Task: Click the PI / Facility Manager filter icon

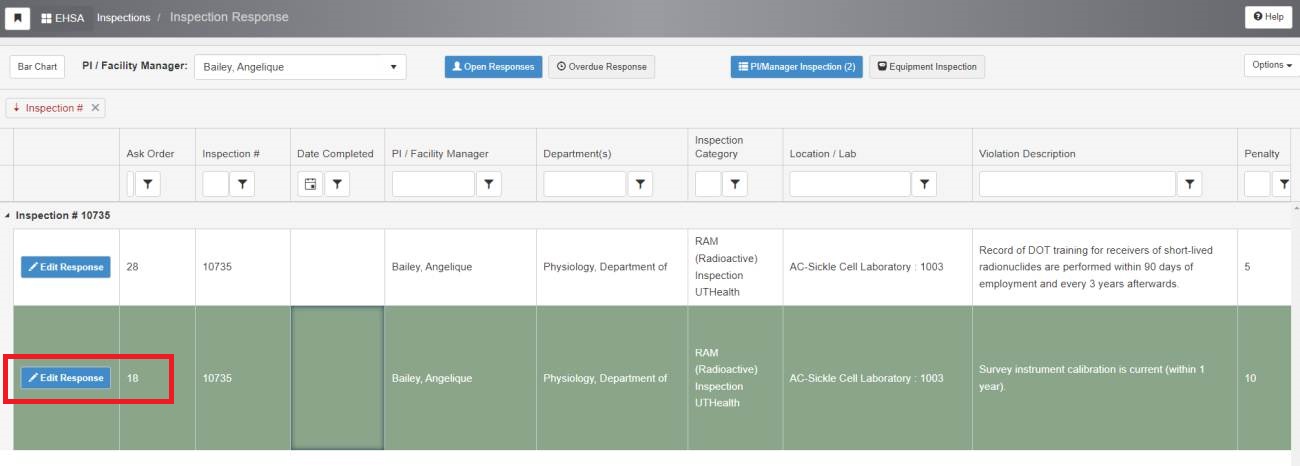Action: (489, 184)
